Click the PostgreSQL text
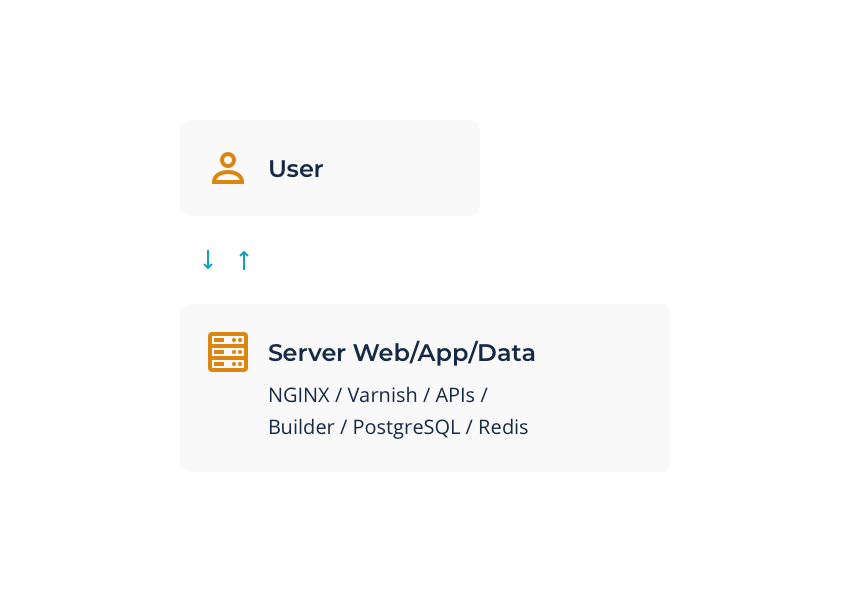The height and width of the screenshot is (592, 850). 407,428
